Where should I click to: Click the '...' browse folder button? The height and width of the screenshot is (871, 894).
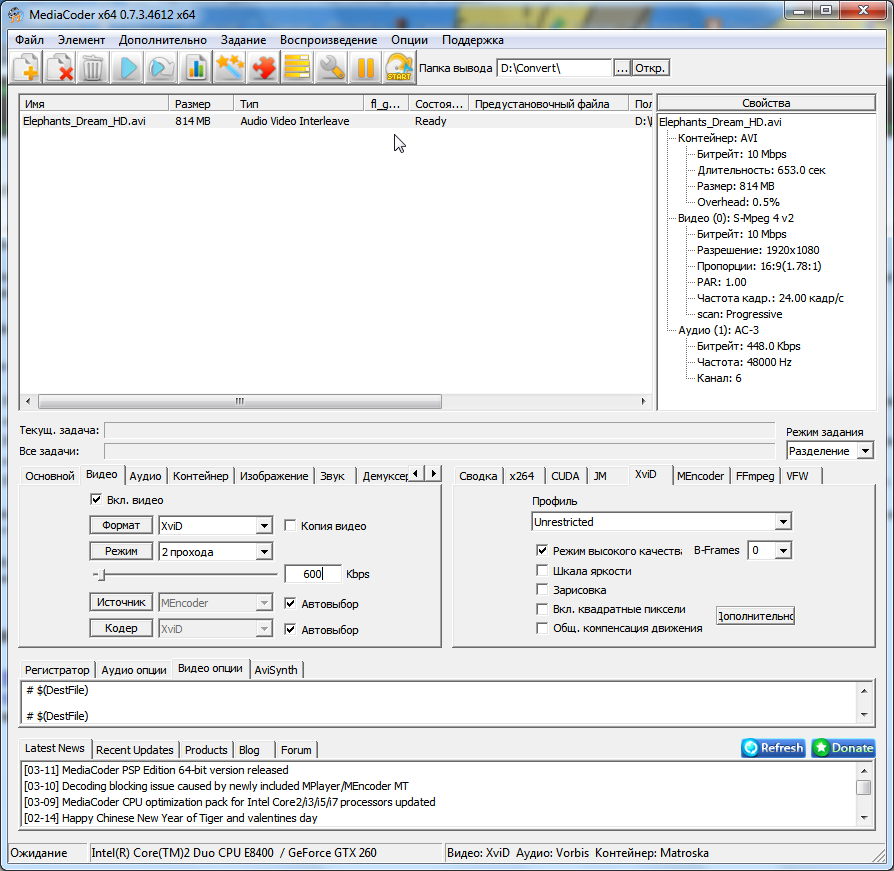tap(622, 68)
